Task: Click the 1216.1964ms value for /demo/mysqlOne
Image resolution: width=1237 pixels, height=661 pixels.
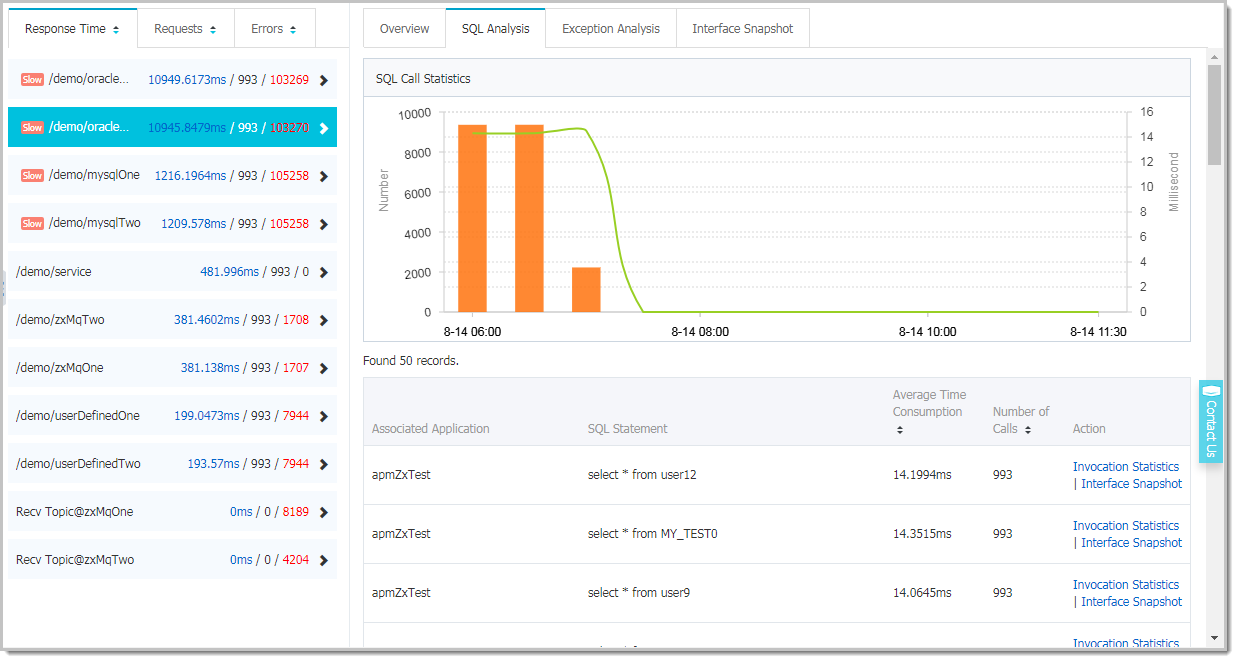Action: [190, 176]
